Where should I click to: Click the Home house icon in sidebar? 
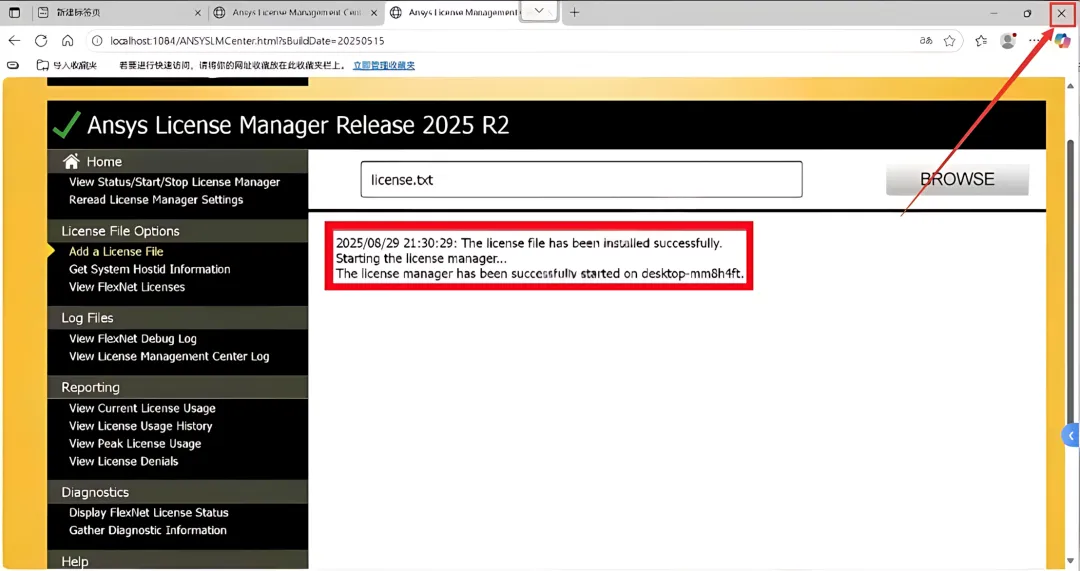(71, 161)
